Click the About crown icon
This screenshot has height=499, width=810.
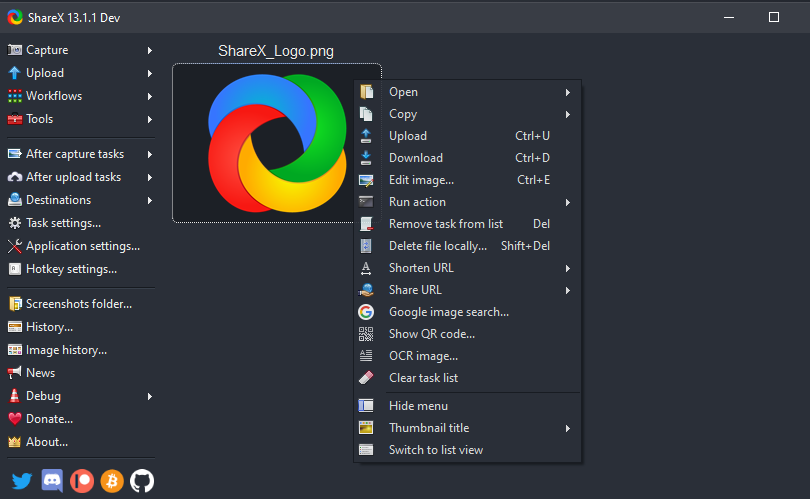coord(14,442)
